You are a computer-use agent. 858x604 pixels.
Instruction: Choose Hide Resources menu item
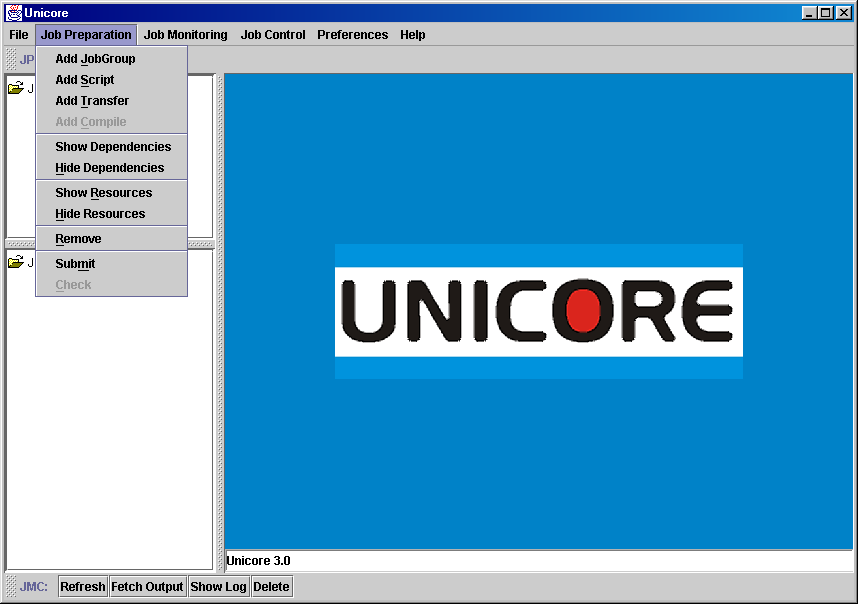112,214
